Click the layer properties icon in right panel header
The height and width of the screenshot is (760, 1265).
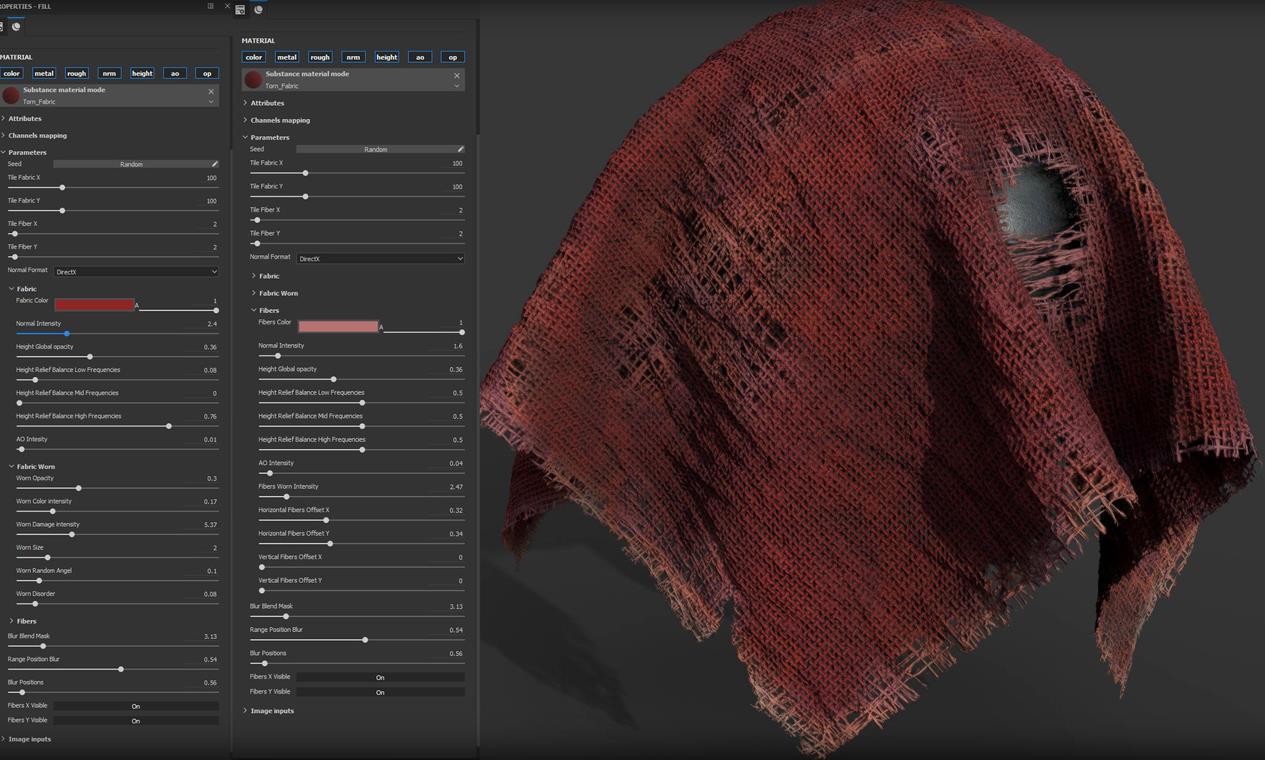point(240,10)
